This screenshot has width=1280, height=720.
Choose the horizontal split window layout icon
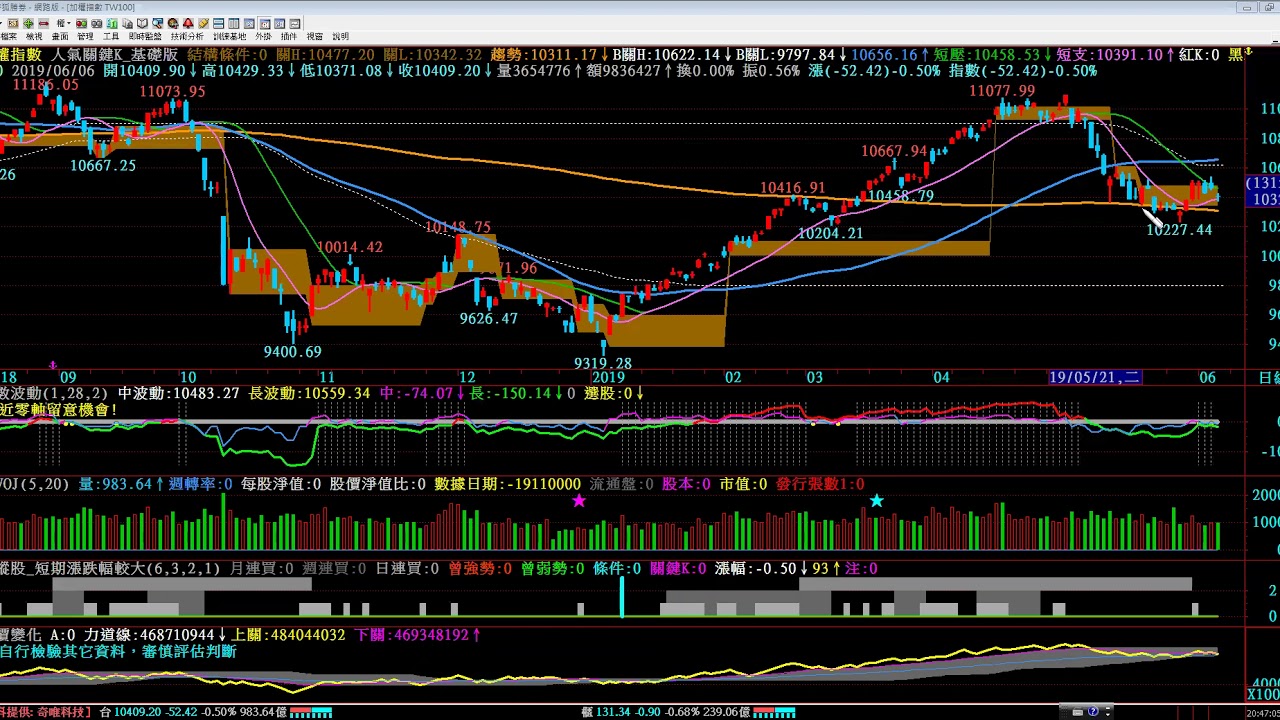[x=218, y=23]
